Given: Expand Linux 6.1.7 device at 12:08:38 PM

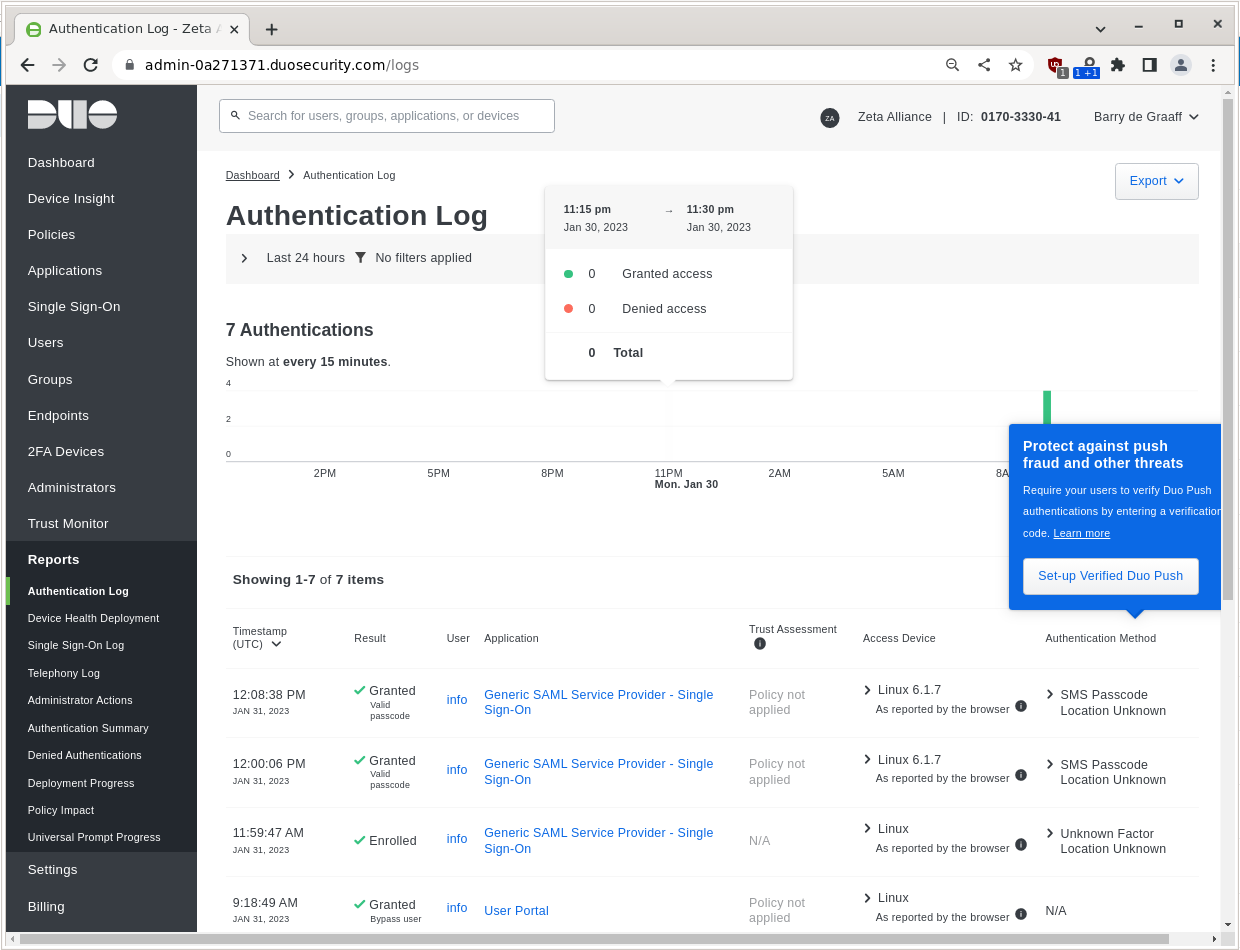Looking at the screenshot, I should click(868, 690).
